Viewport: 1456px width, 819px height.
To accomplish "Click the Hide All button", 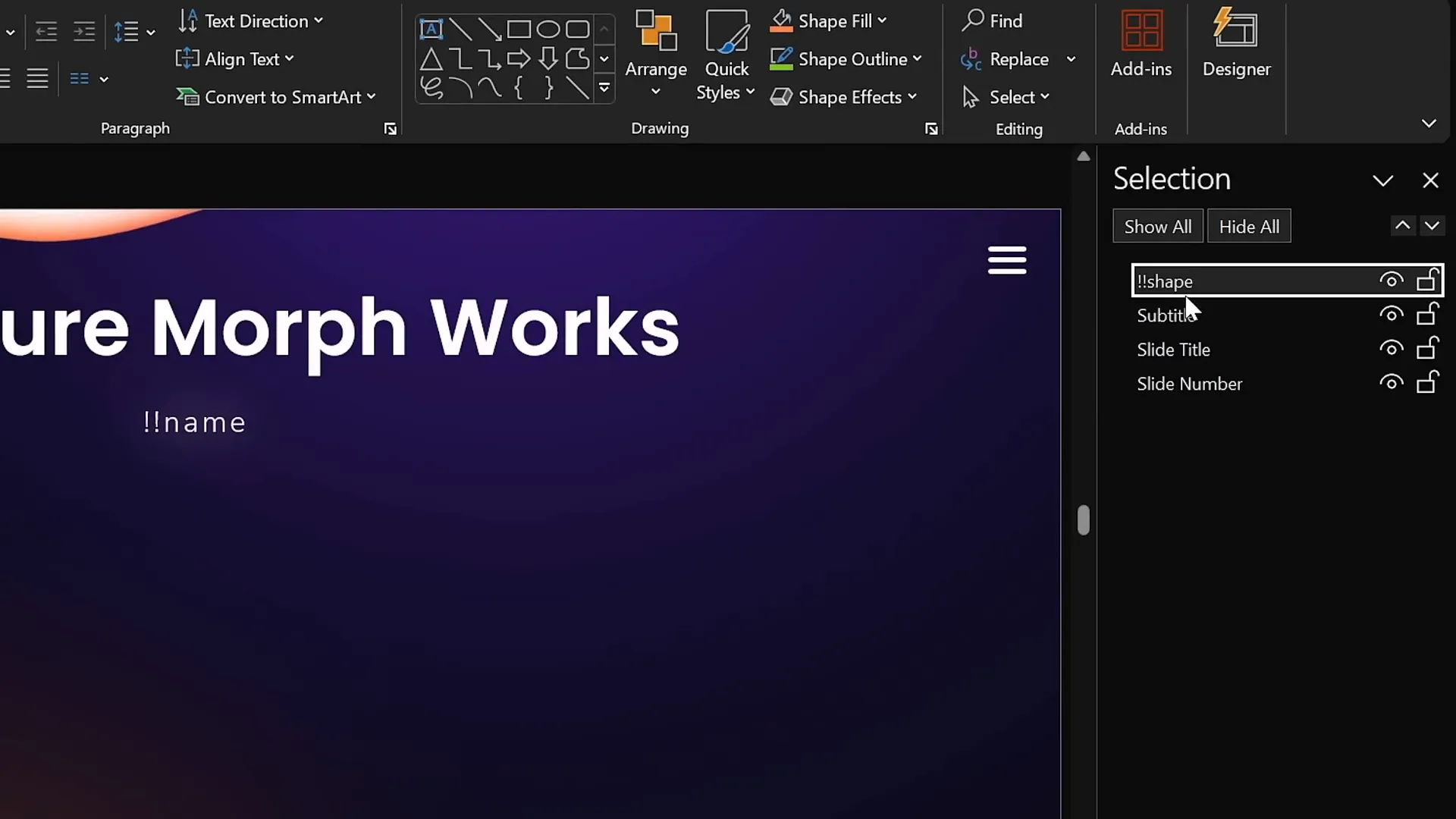I will 1249,226.
